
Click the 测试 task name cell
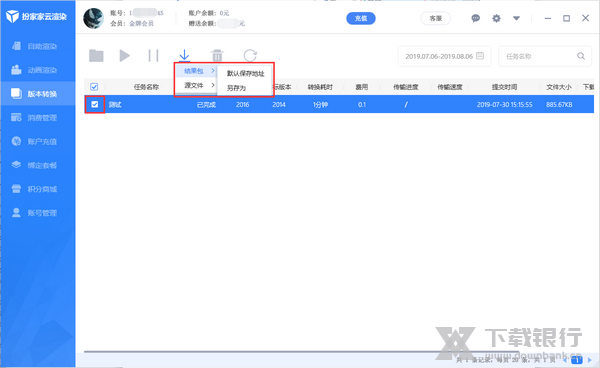[x=115, y=104]
